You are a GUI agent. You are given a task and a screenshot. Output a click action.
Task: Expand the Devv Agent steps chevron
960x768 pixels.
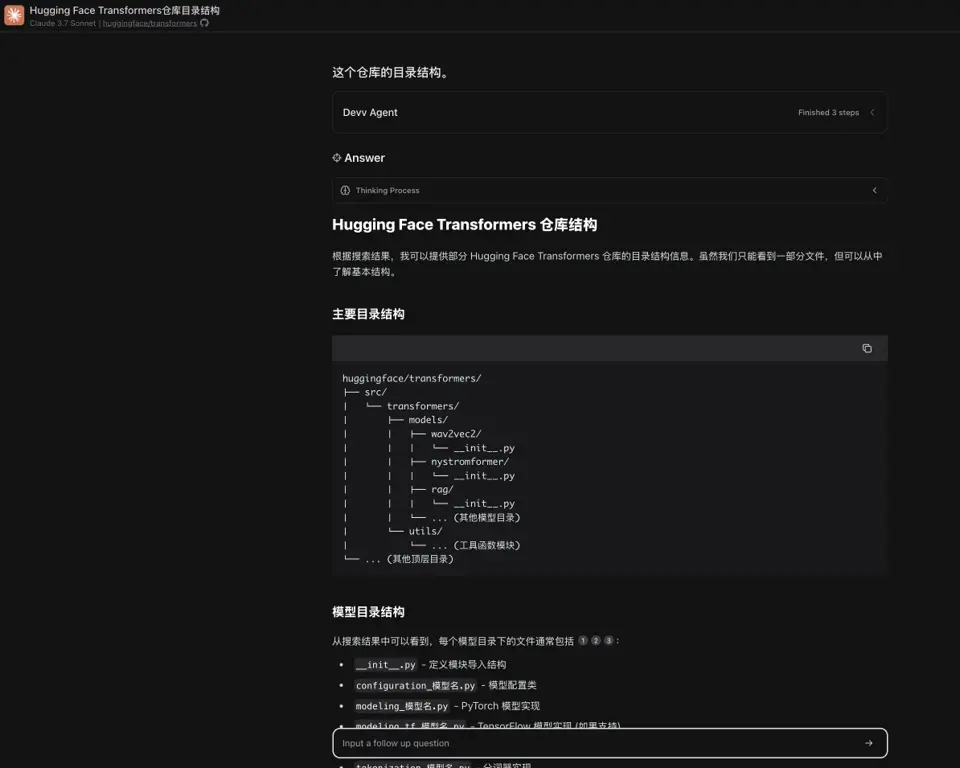[x=872, y=112]
